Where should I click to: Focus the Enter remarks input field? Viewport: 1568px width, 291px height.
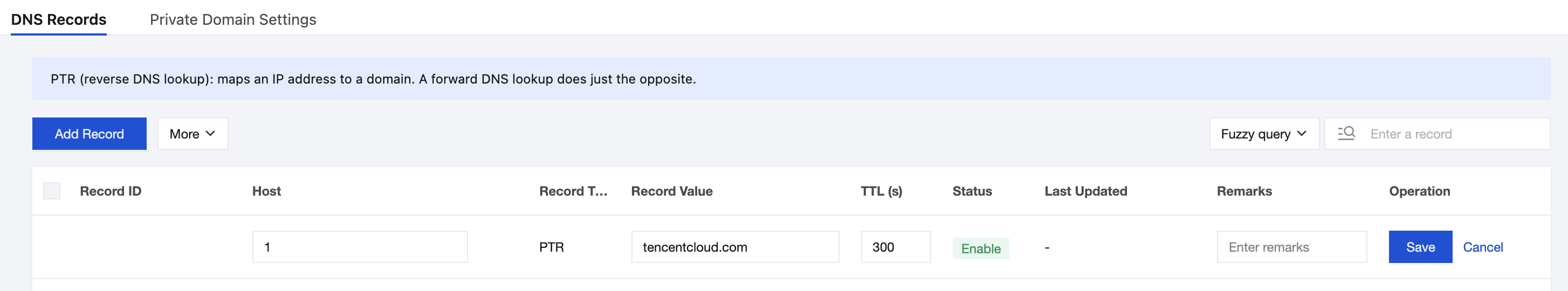coord(1291,247)
